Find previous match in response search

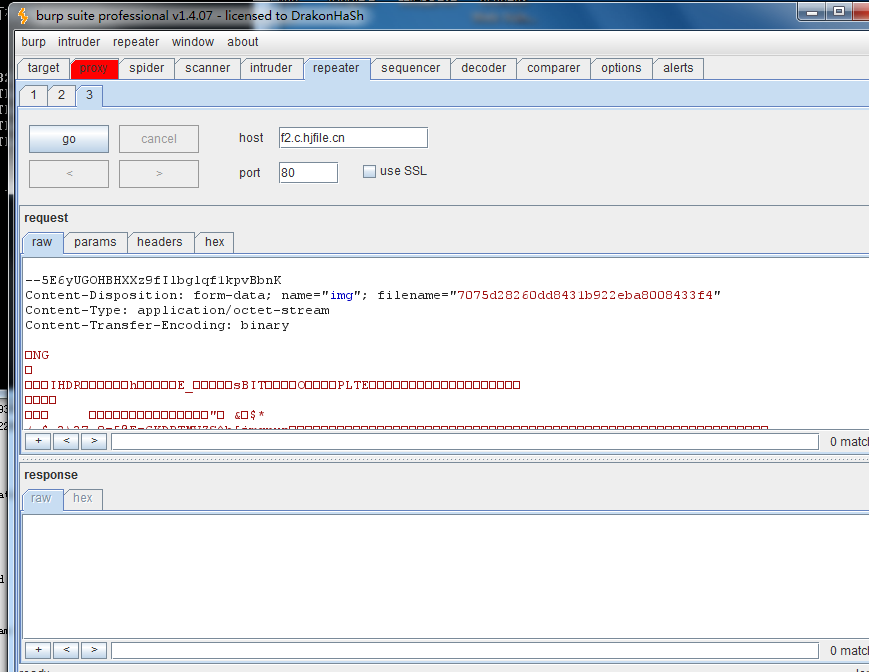pos(67,650)
